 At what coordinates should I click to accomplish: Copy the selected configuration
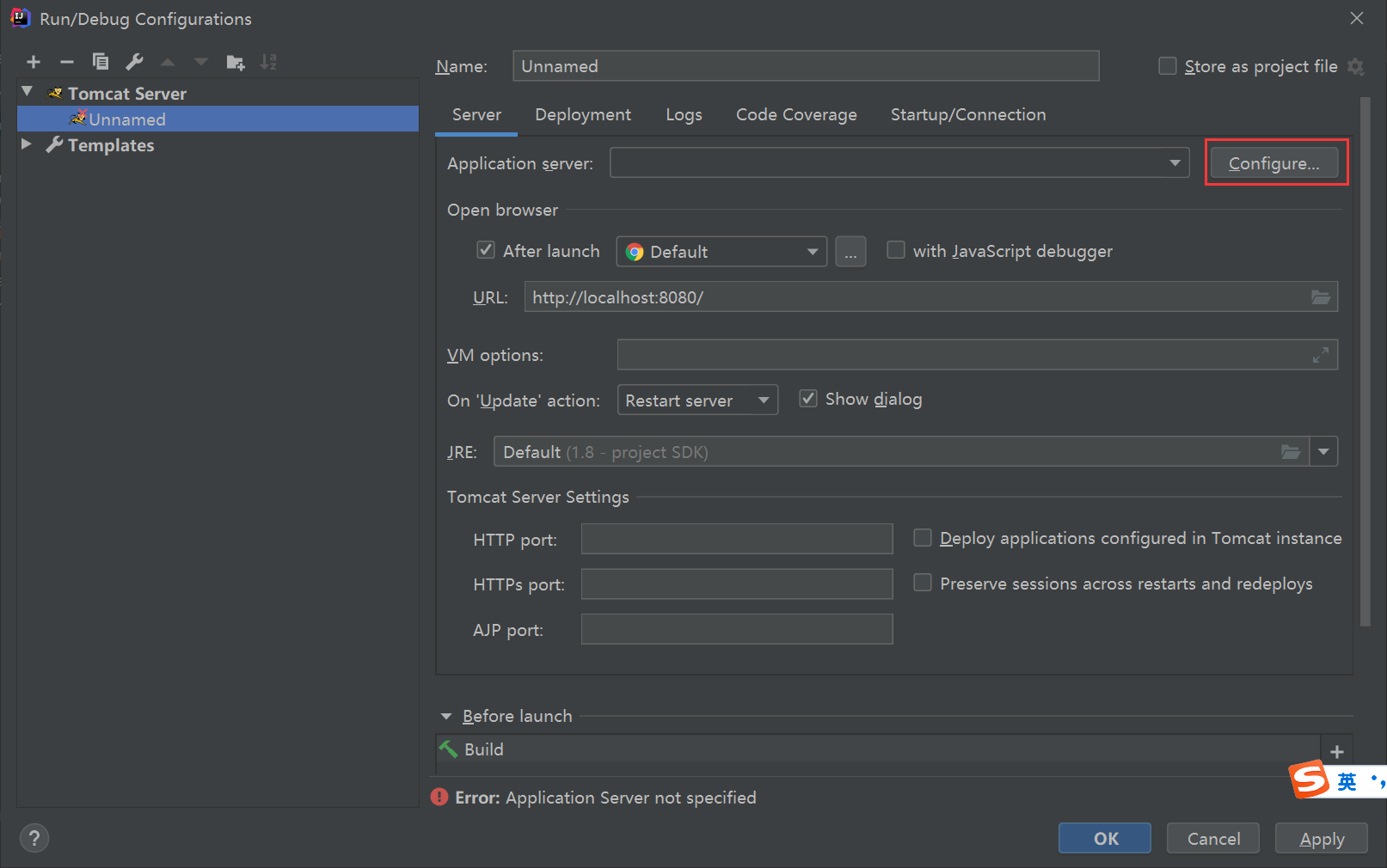click(101, 62)
